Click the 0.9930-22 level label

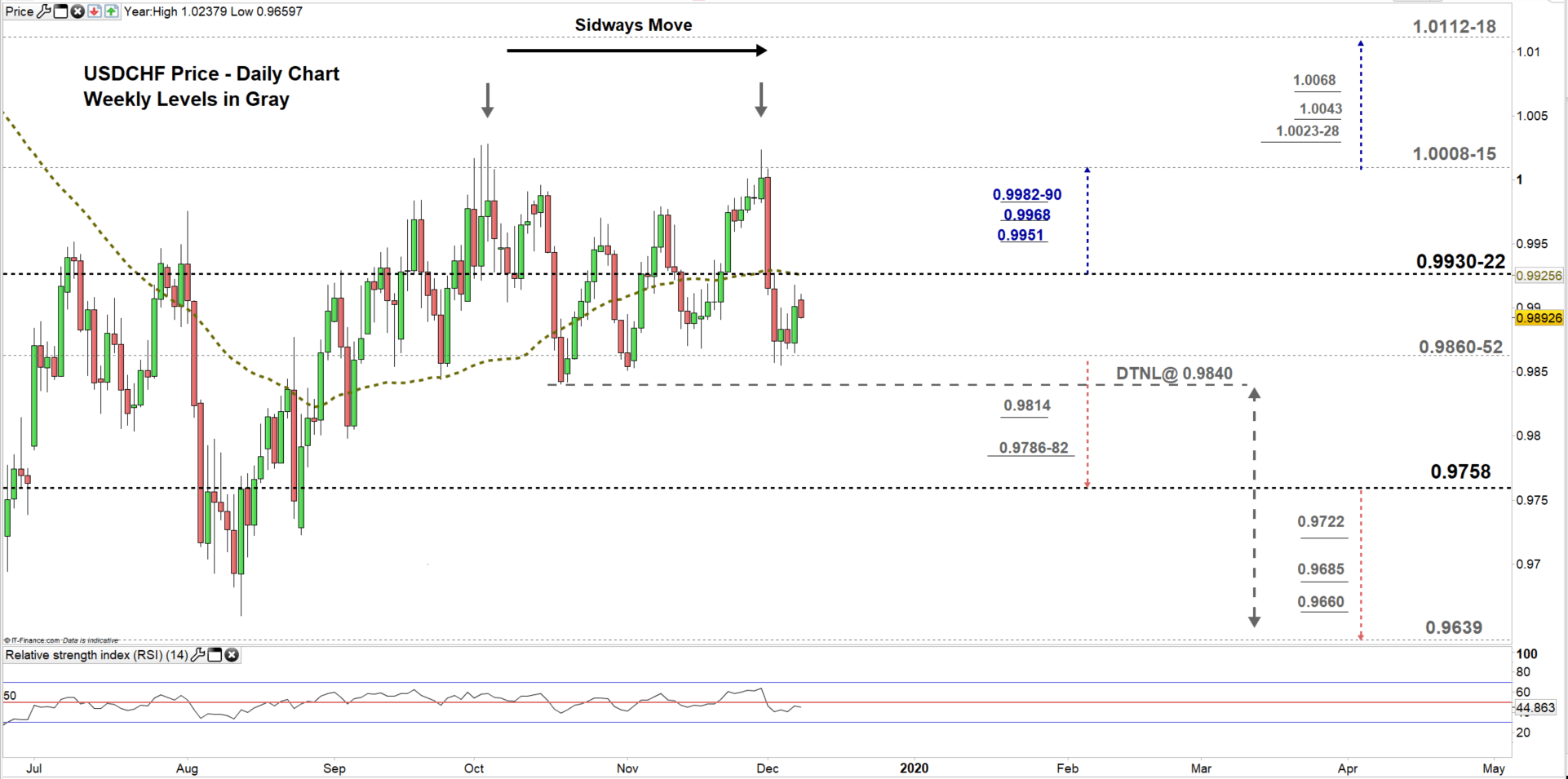(1460, 262)
